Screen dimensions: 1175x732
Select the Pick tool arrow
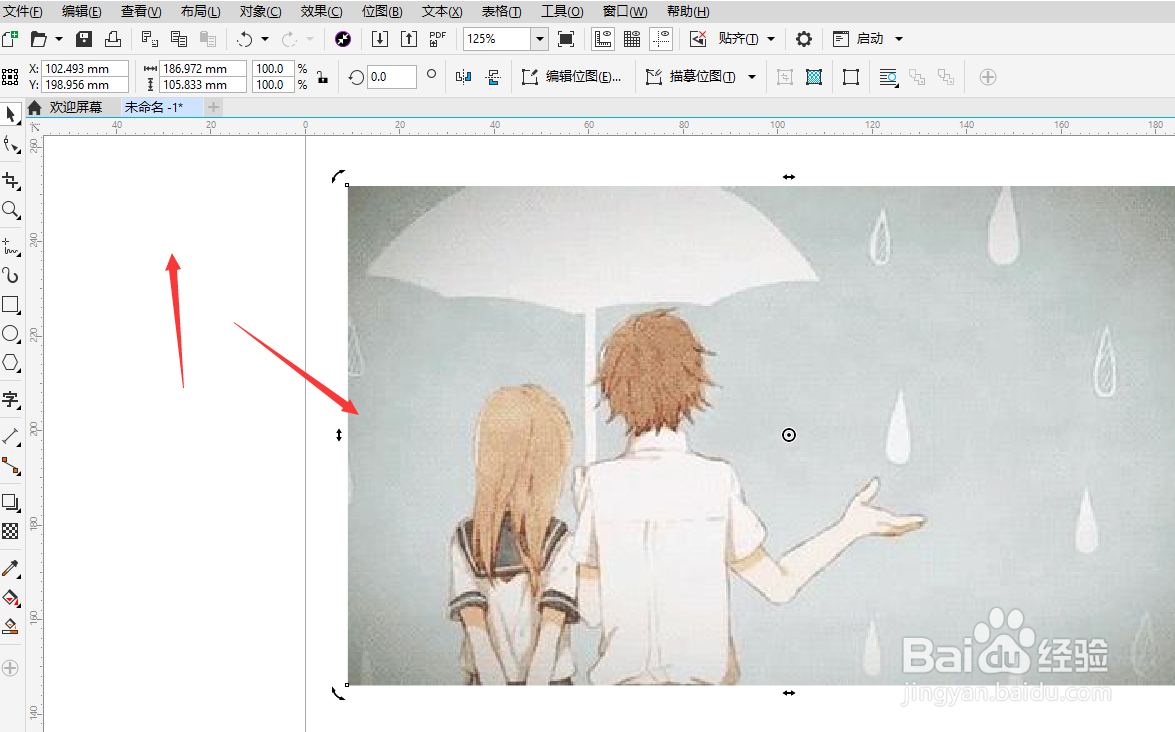pos(10,115)
